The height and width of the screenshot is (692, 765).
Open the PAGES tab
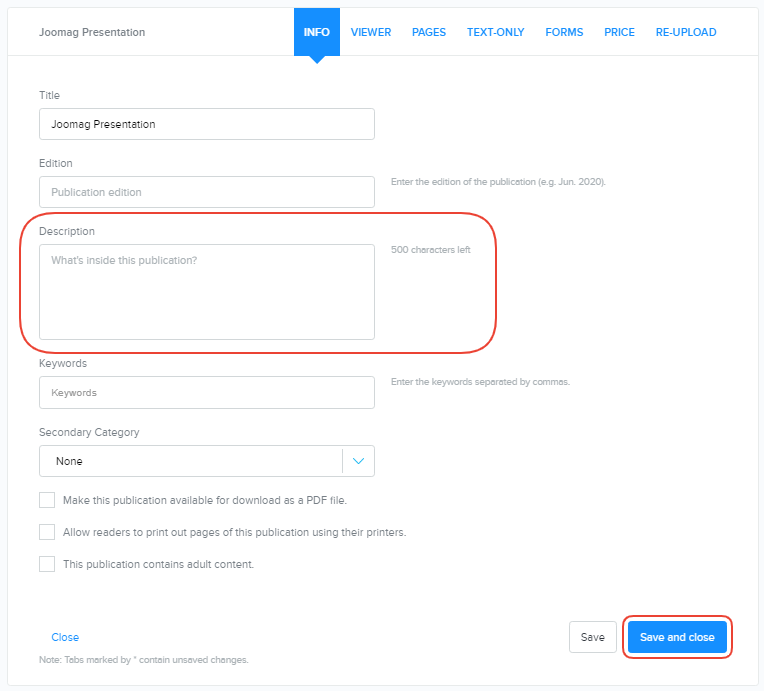428,32
